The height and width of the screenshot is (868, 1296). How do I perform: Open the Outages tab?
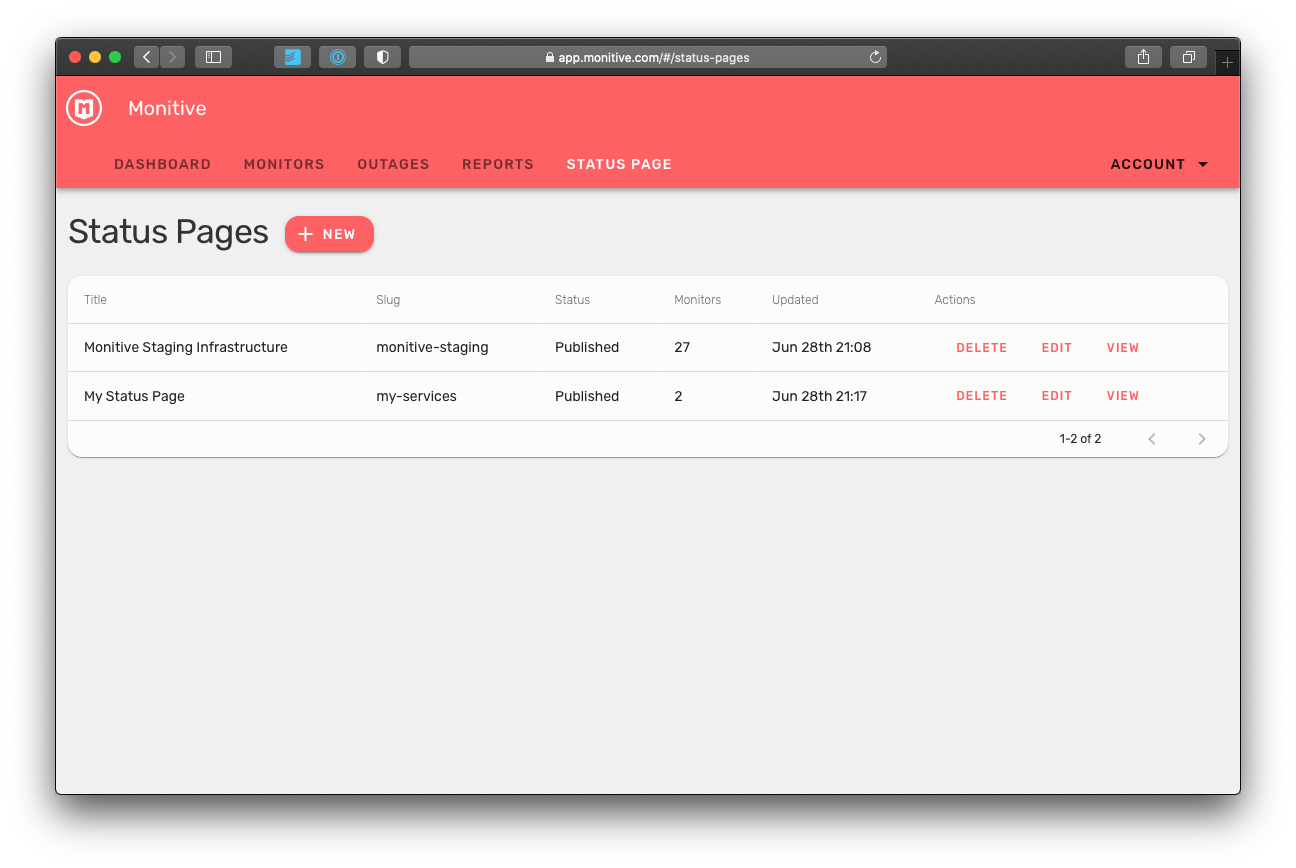coord(393,164)
